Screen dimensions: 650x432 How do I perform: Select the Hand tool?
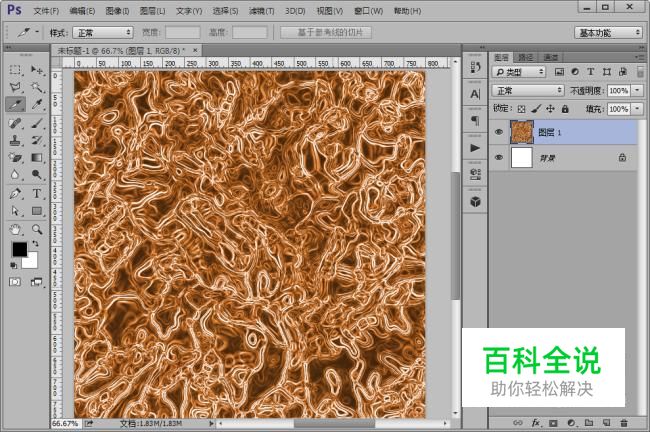point(15,229)
